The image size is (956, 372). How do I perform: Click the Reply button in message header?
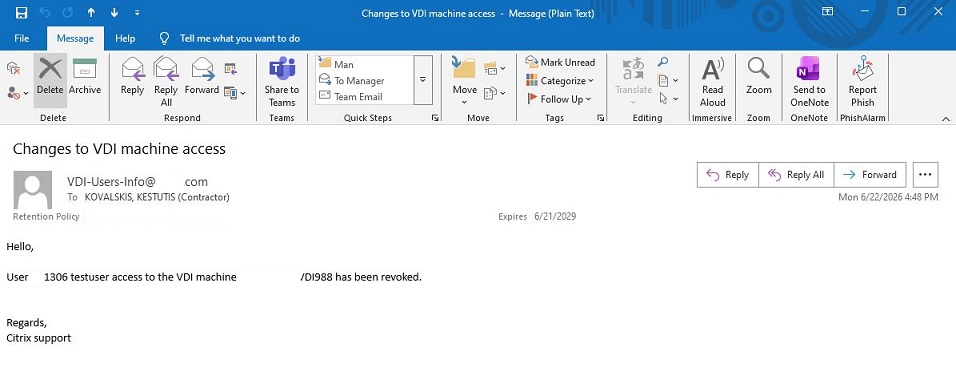pyautogui.click(x=728, y=175)
